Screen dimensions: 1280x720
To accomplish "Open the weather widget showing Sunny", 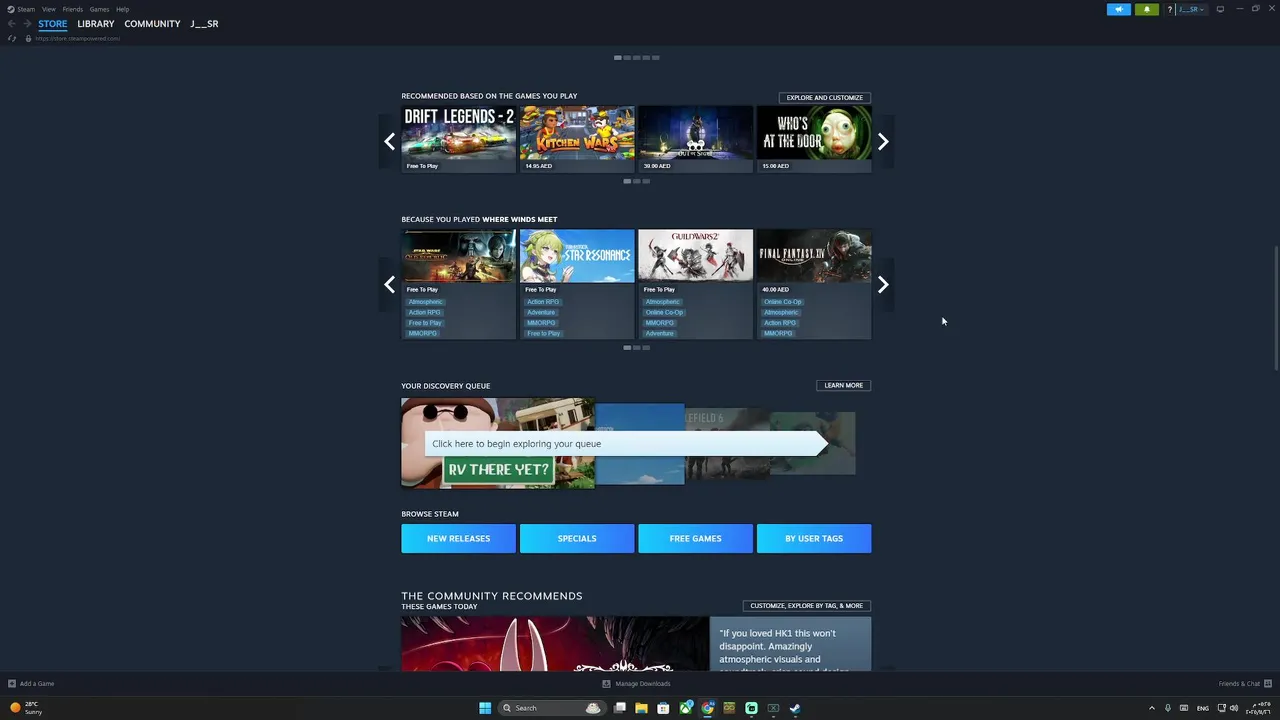I will [x=27, y=708].
